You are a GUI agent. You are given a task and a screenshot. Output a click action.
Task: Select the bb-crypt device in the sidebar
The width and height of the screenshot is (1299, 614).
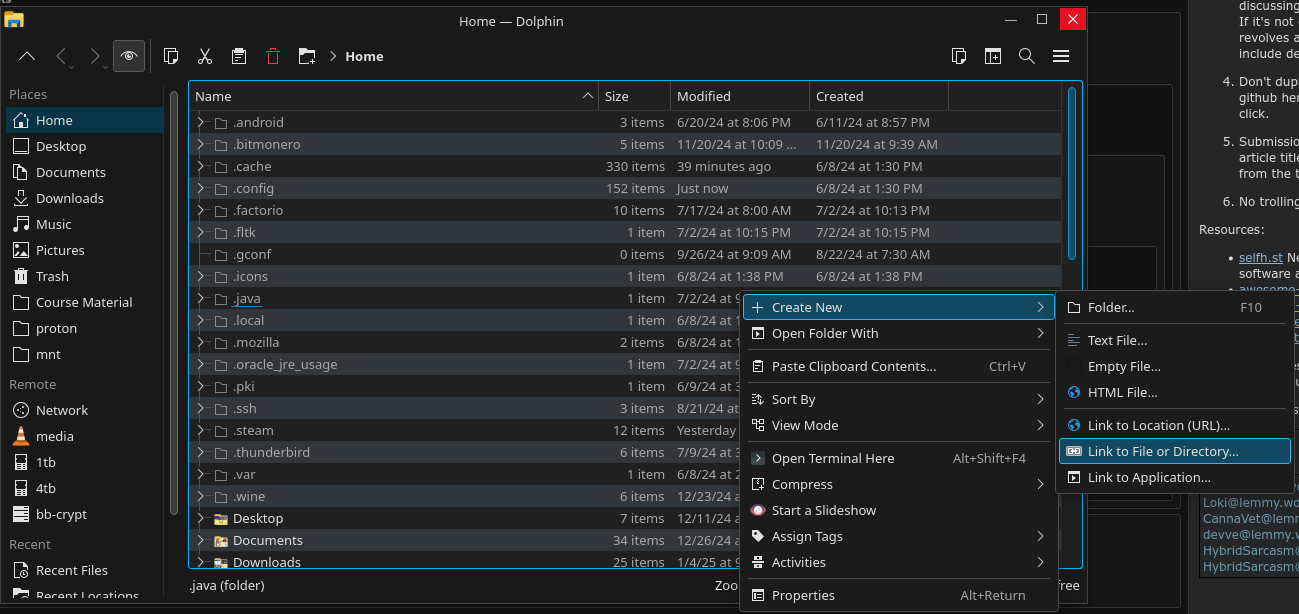click(85, 514)
